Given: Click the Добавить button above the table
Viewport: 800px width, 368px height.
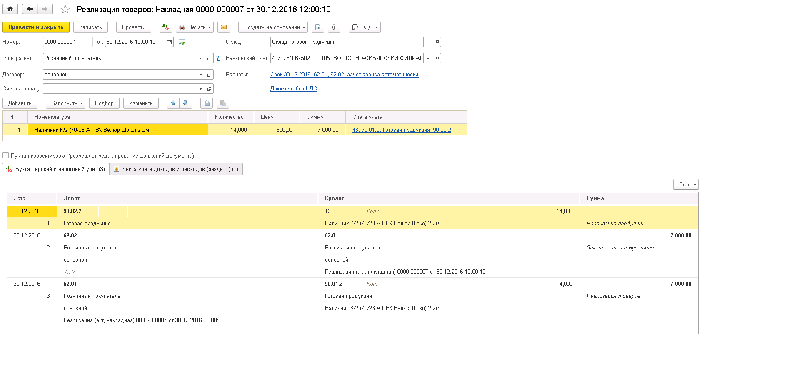Looking at the screenshot, I should point(20,103).
